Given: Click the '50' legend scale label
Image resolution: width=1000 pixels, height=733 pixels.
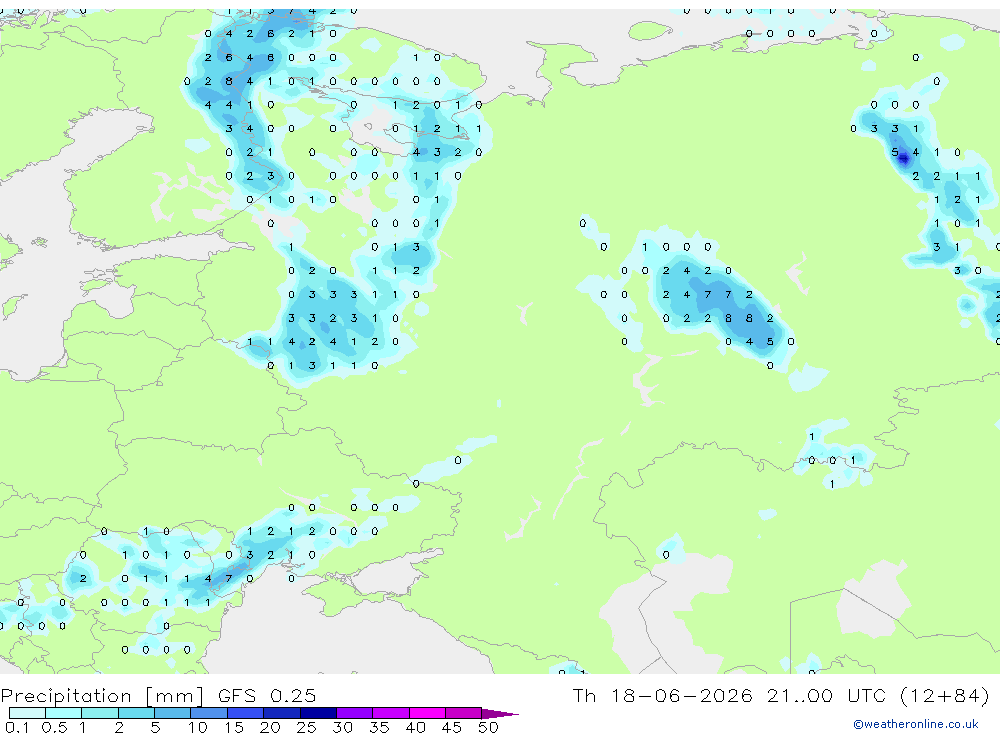Looking at the screenshot, I should point(488,727).
